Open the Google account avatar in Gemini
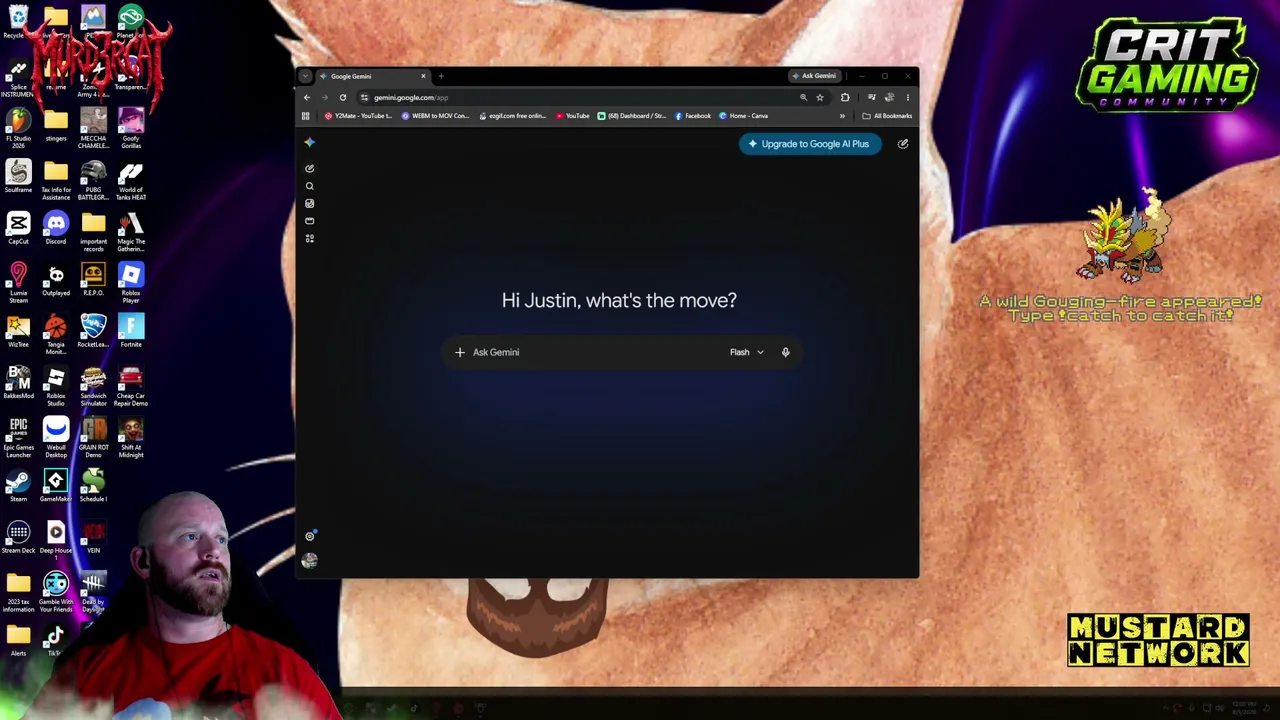Image resolution: width=1280 pixels, height=720 pixels. coord(309,561)
